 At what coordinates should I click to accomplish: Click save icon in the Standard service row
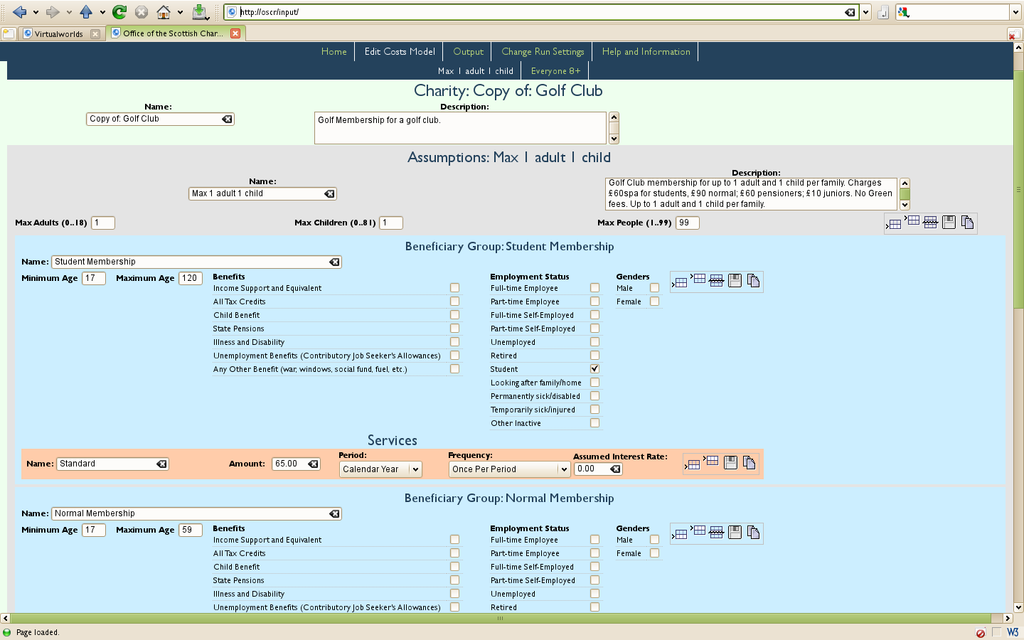pos(731,463)
